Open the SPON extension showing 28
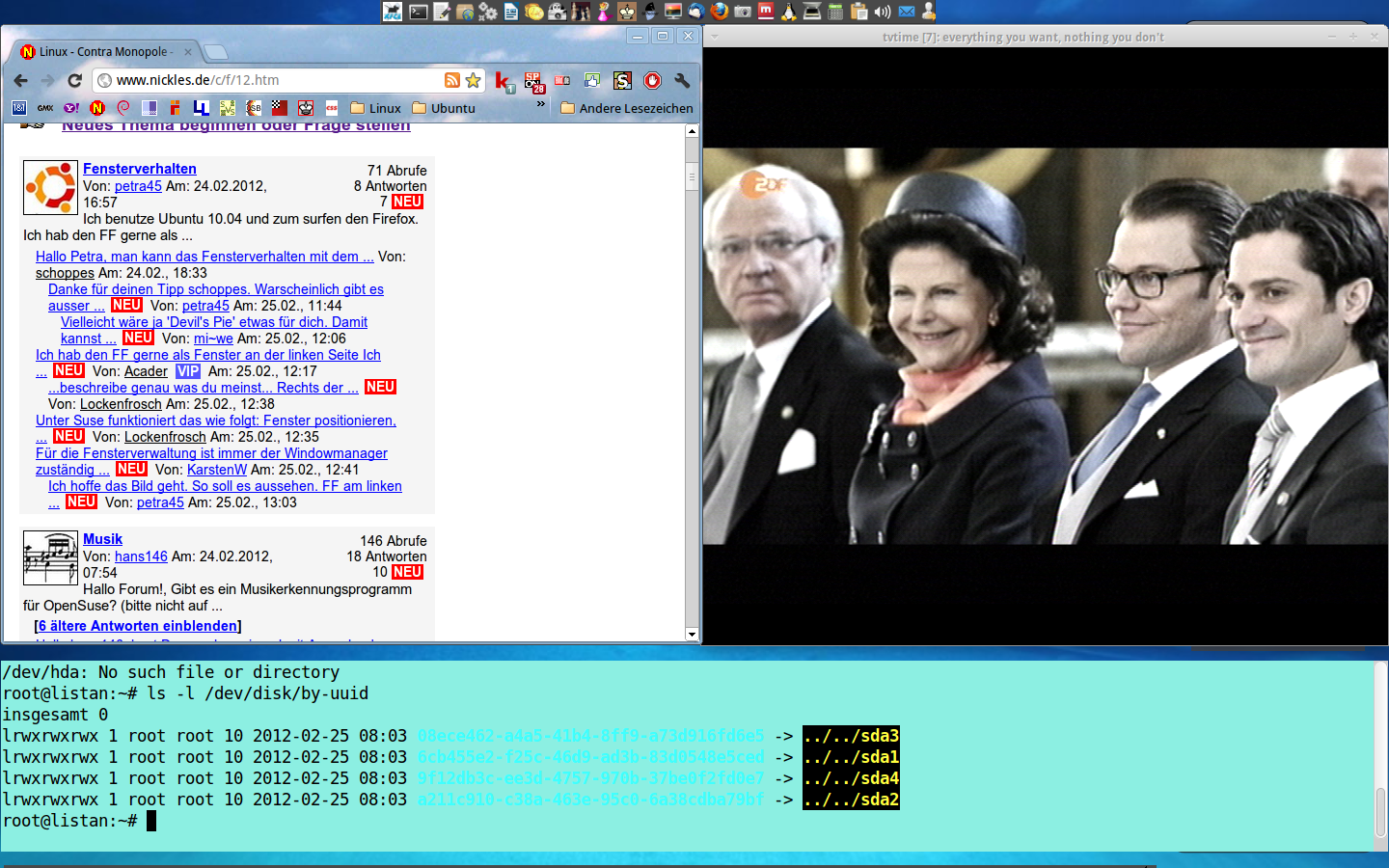Viewport: 1389px width, 868px height. [x=534, y=82]
